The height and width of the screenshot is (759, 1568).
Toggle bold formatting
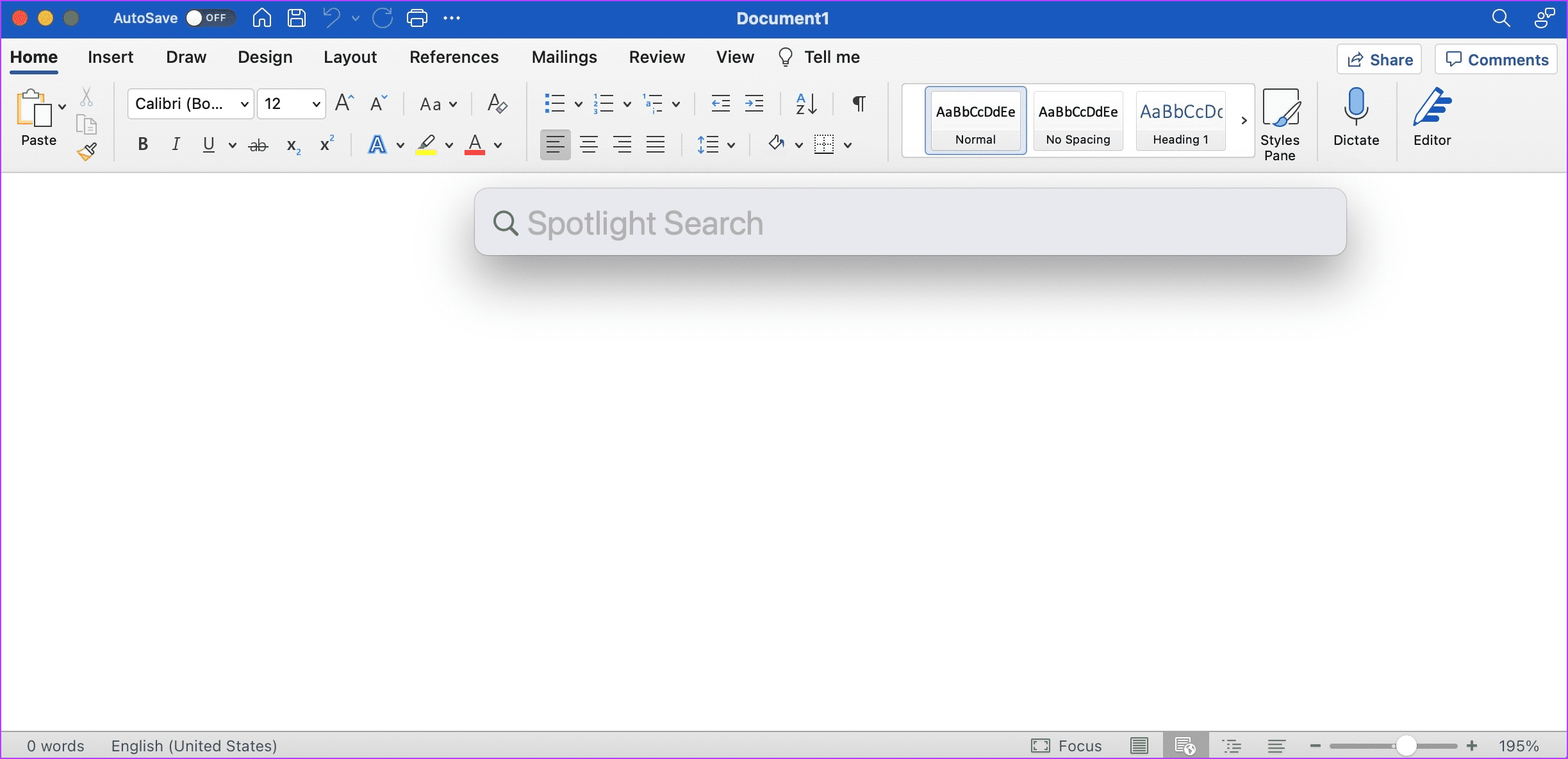pyautogui.click(x=143, y=144)
